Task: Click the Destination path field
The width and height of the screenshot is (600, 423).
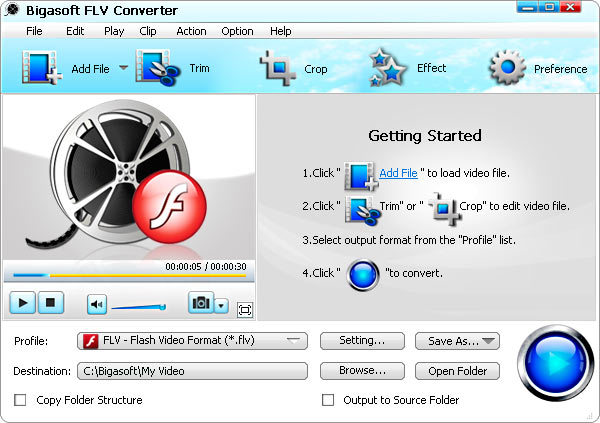Action: [192, 371]
